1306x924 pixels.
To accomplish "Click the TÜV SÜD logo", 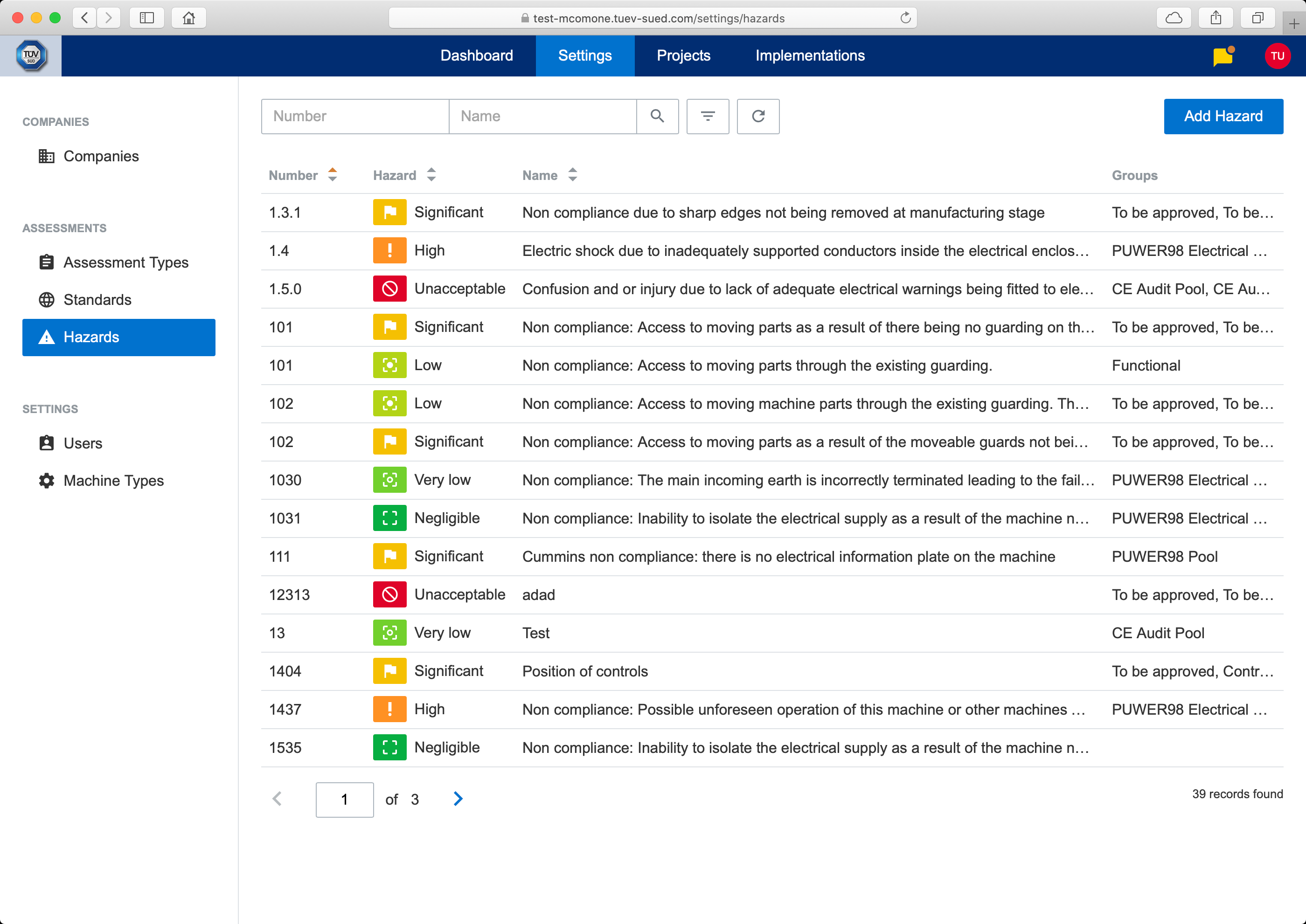I will pos(31,56).
